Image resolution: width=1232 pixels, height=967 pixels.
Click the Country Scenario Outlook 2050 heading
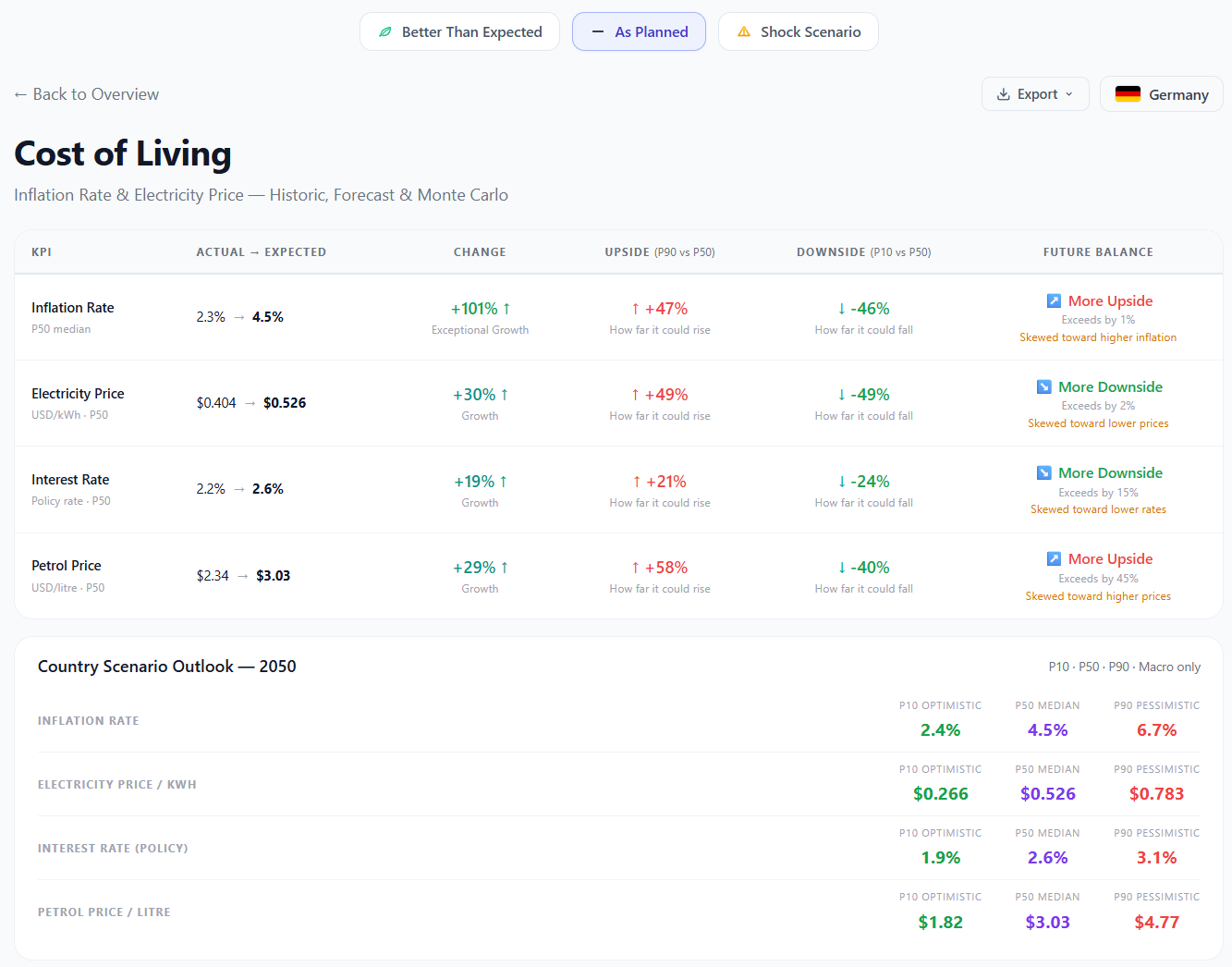click(167, 666)
